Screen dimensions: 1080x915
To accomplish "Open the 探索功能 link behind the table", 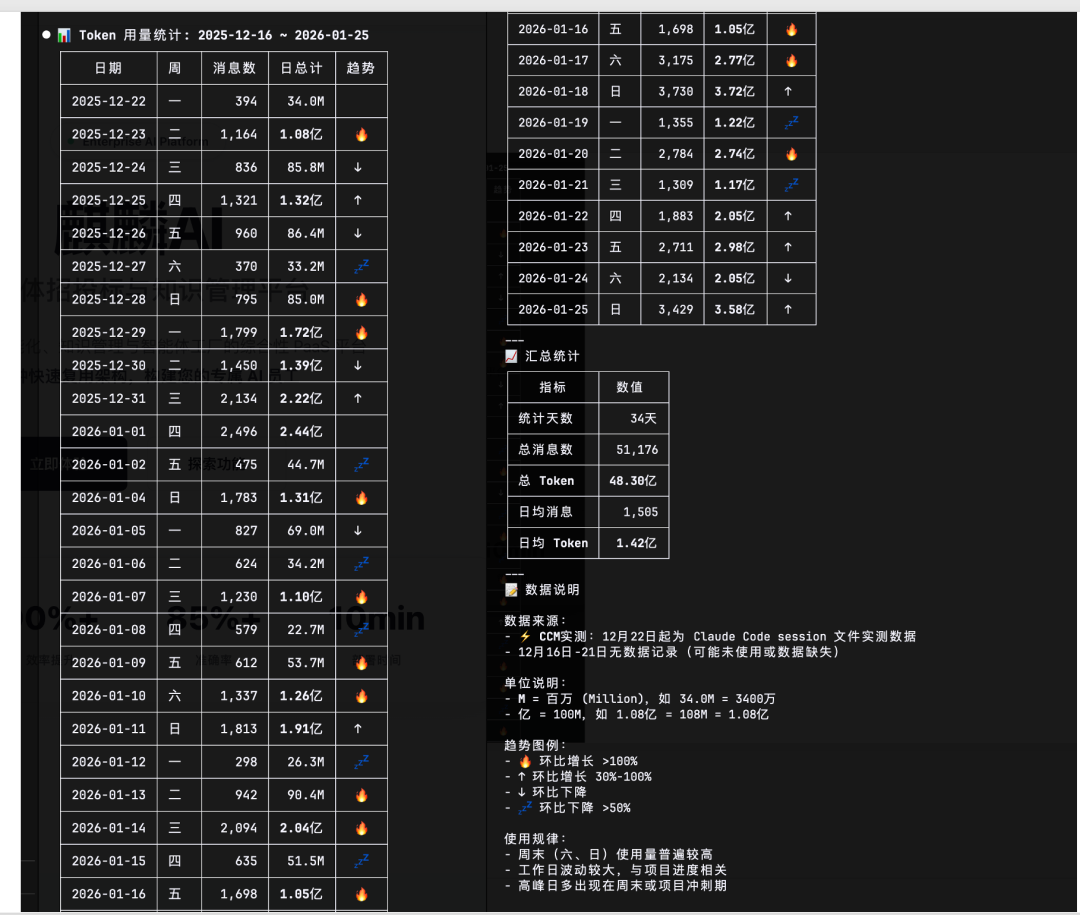I will 213,463.
